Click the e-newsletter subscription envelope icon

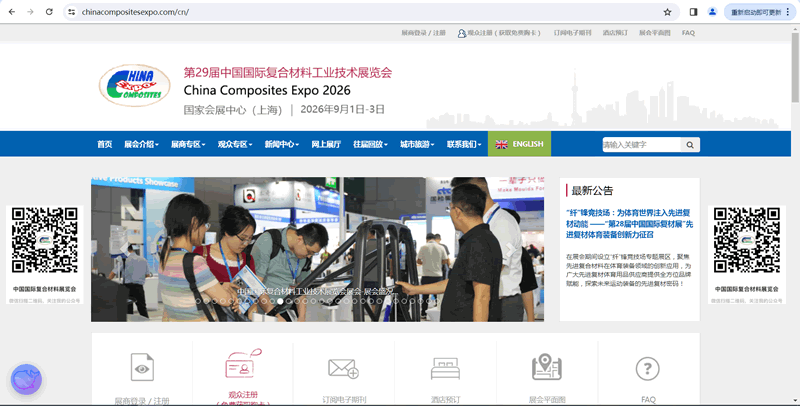(x=343, y=368)
